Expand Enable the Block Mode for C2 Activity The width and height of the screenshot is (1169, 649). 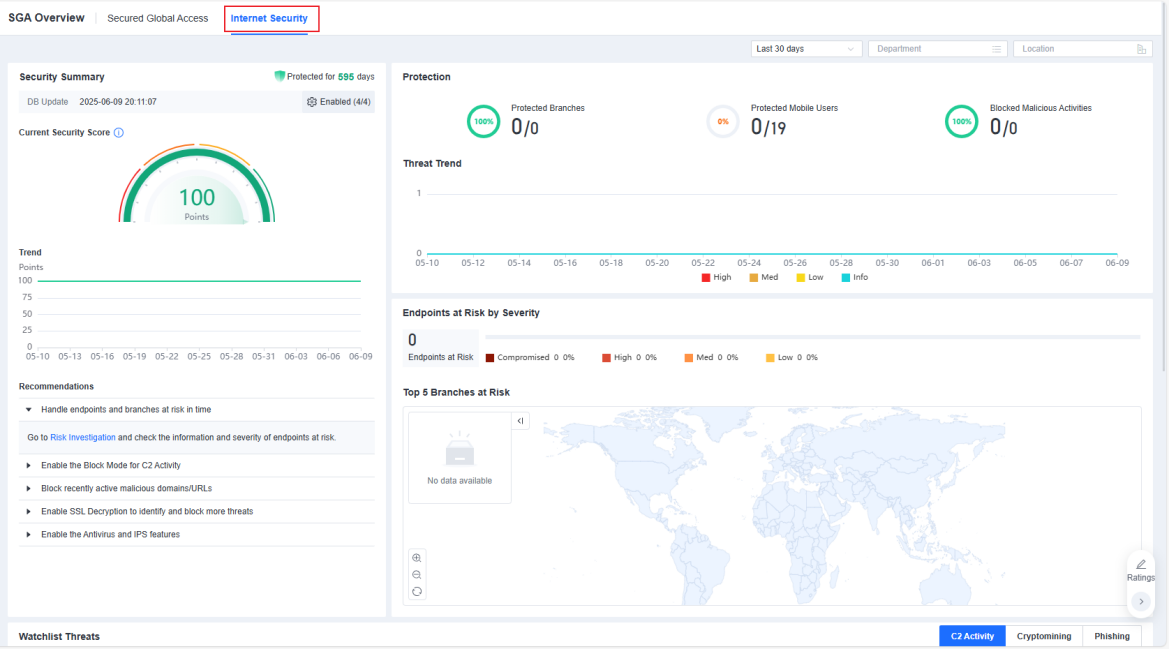(x=29, y=466)
